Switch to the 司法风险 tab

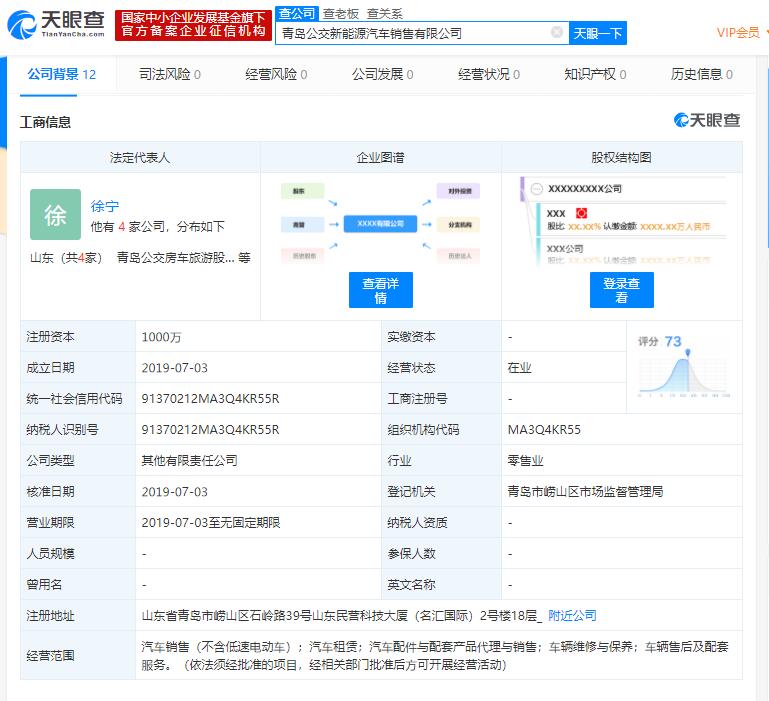[x=169, y=74]
